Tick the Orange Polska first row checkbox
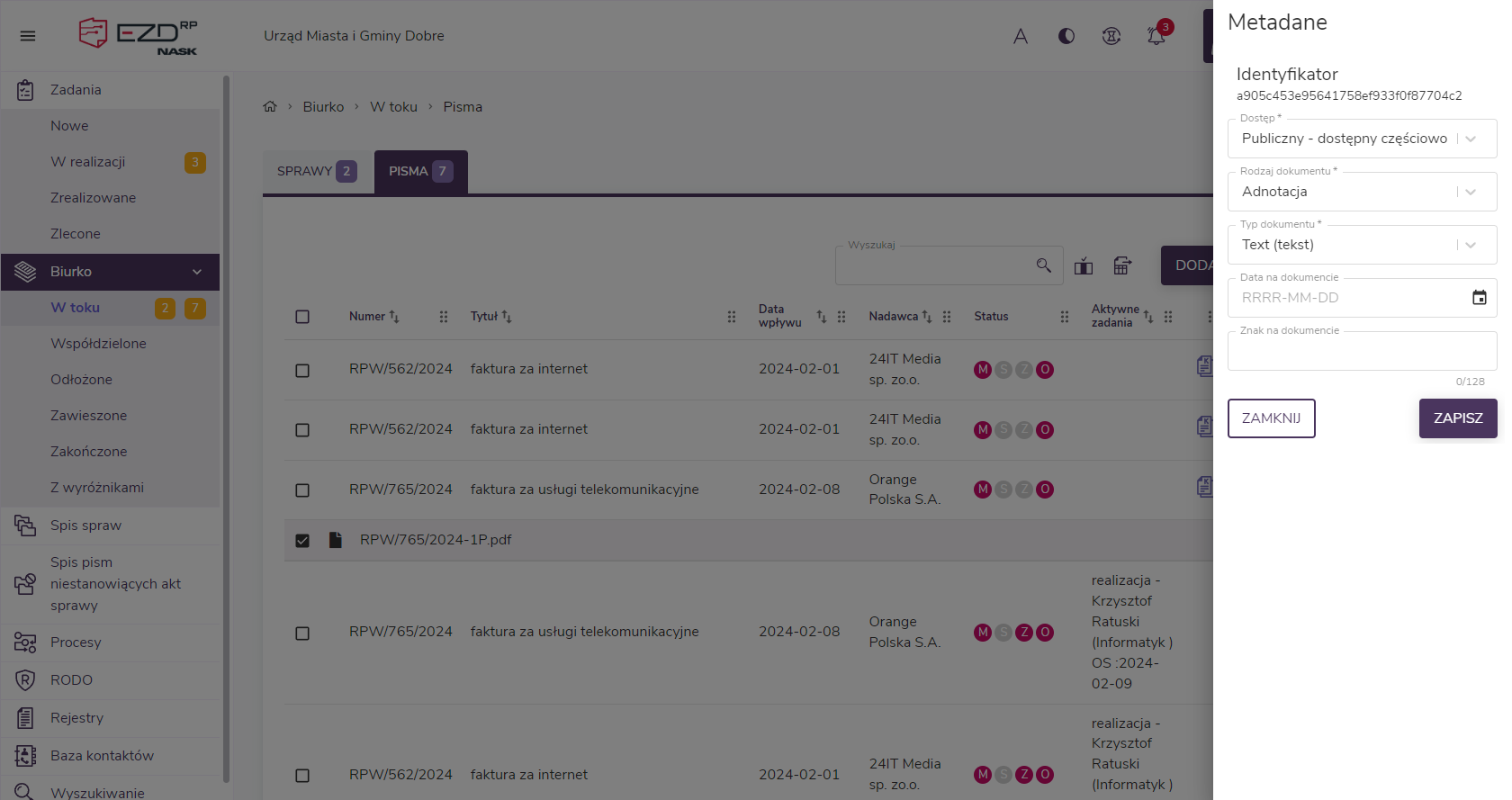The height and width of the screenshot is (800, 1512). [x=302, y=490]
